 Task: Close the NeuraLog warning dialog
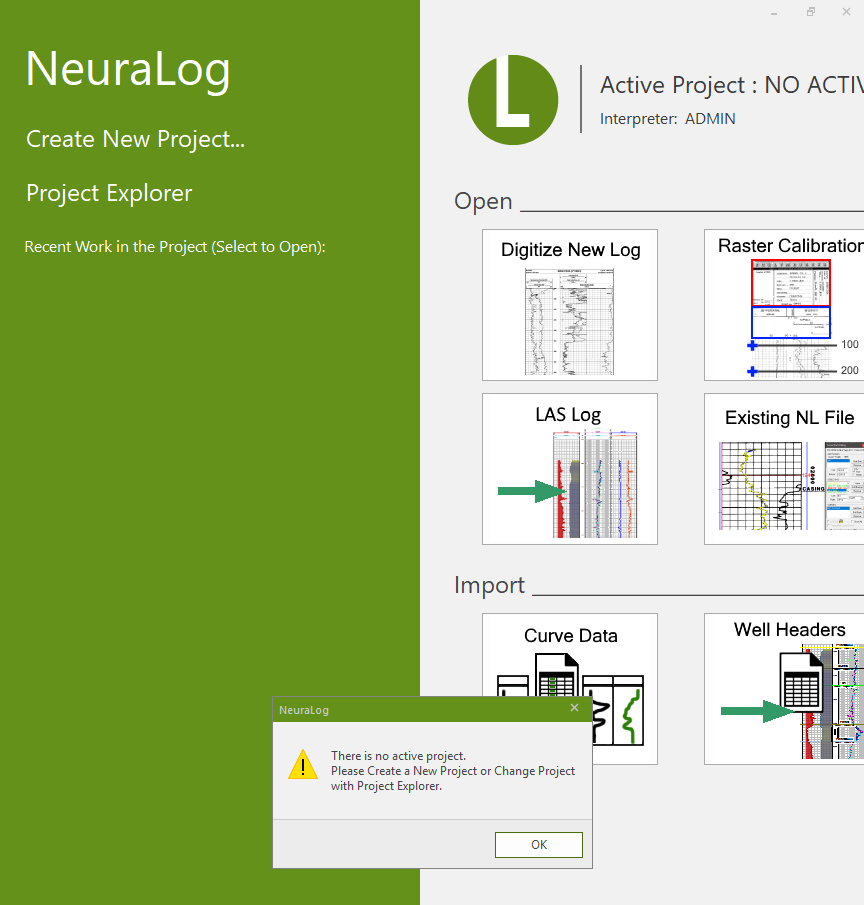point(574,708)
